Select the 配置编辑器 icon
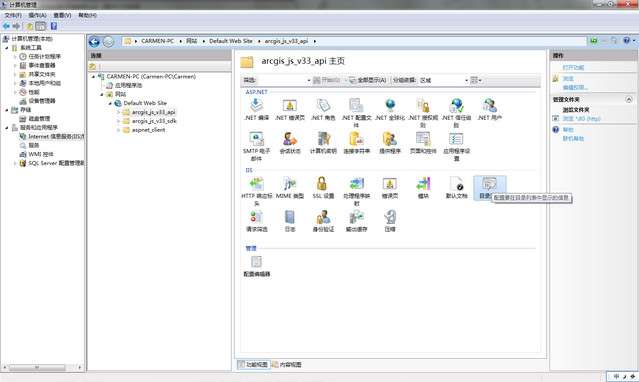639x382 pixels. pyautogui.click(x=256, y=266)
